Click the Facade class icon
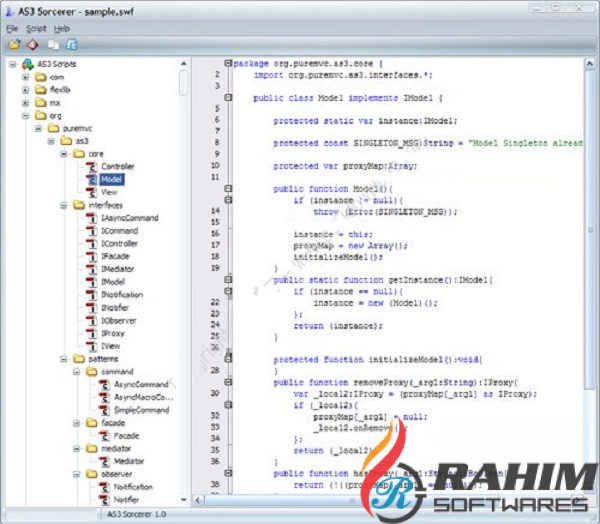600x524 pixels. pyautogui.click(x=104, y=436)
